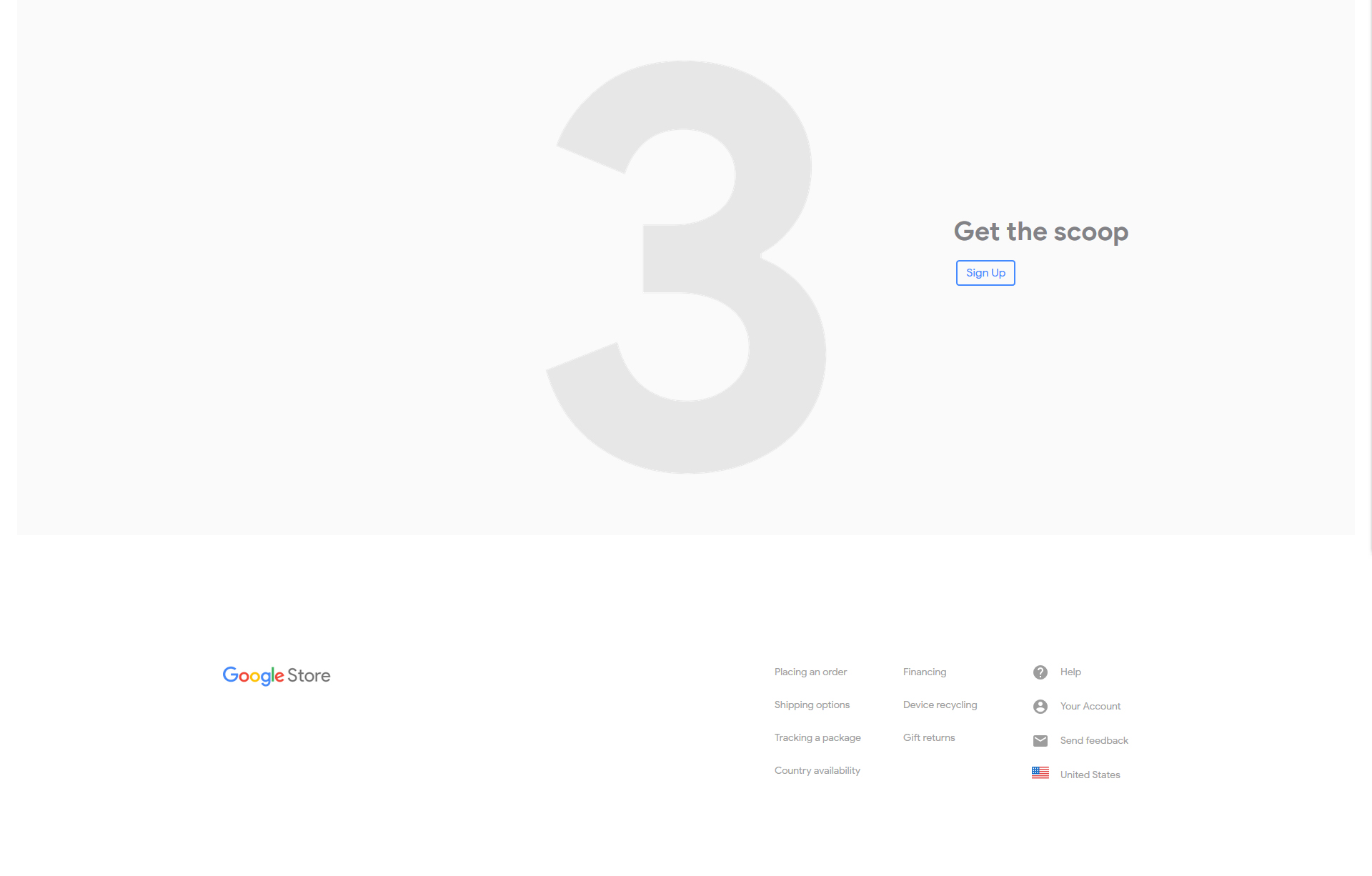Click the United States flag icon
Viewport: 1372px width, 876px height.
pyautogui.click(x=1040, y=773)
